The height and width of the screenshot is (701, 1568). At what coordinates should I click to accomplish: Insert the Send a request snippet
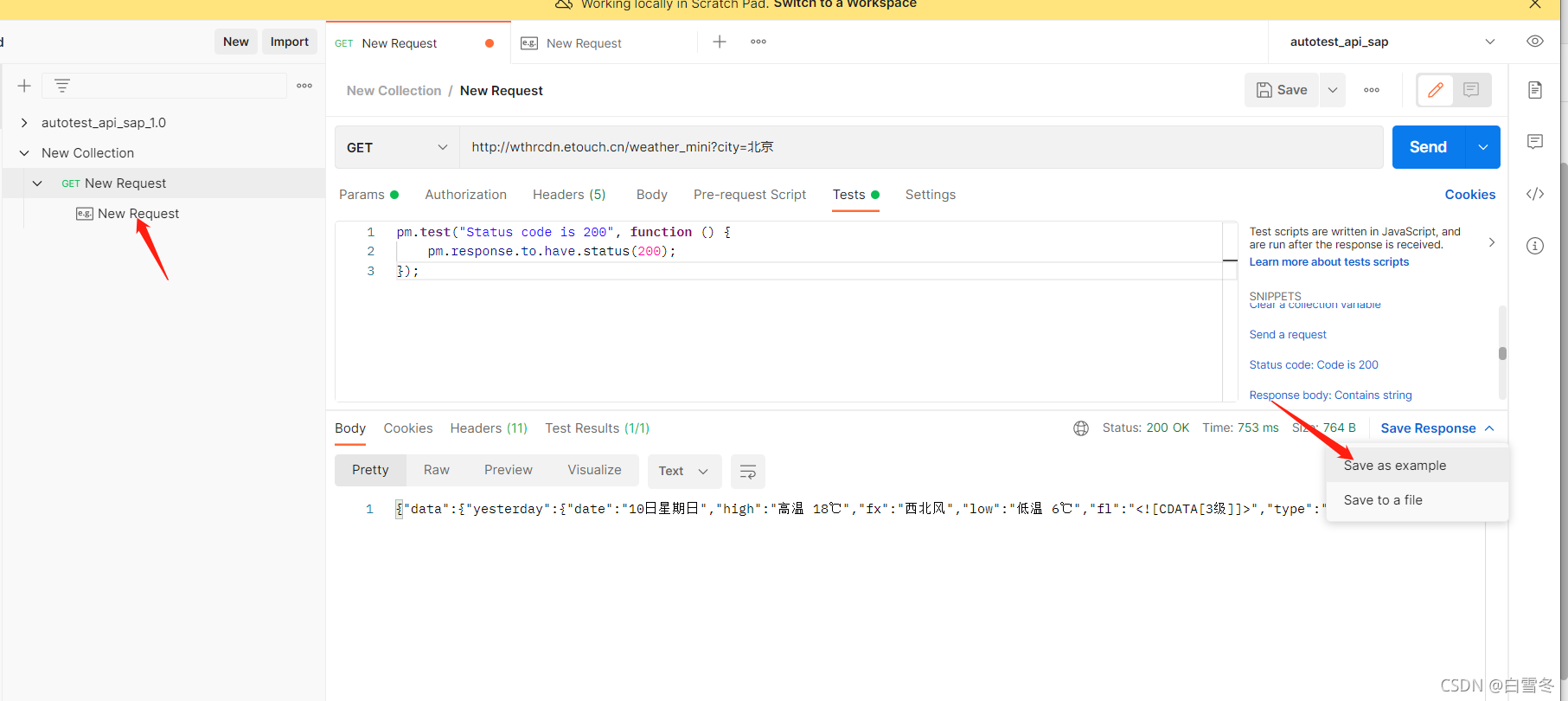coord(1288,335)
